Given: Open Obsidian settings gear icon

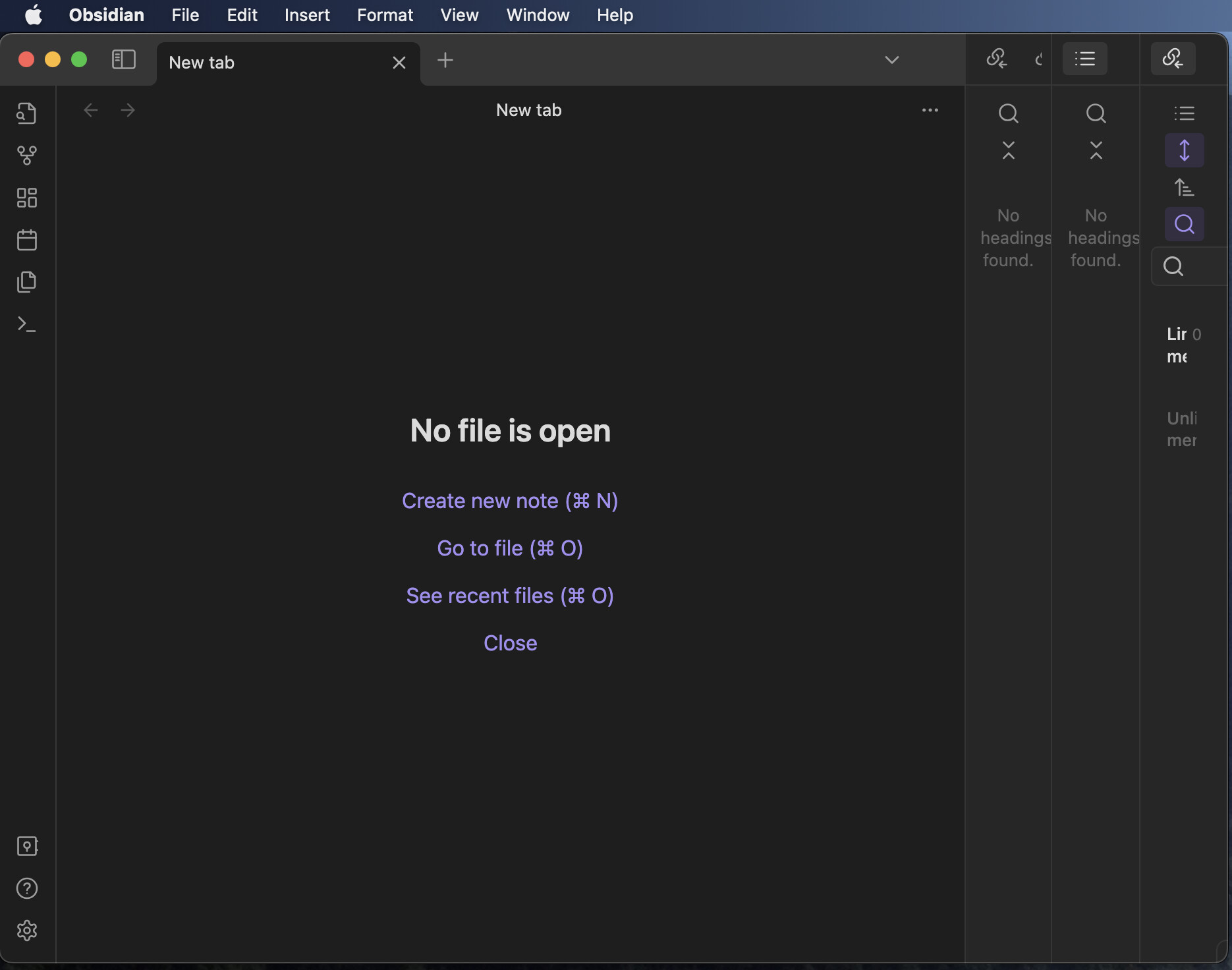Looking at the screenshot, I should click(27, 930).
